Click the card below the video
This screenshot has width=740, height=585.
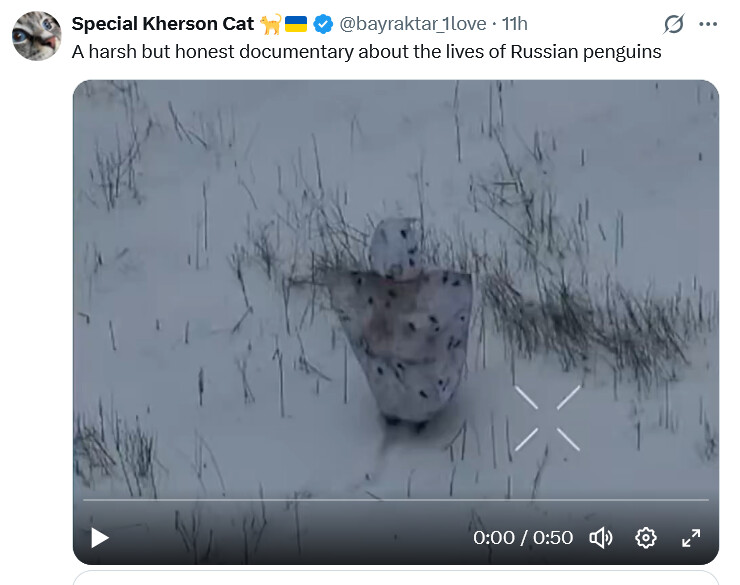click(x=395, y=578)
